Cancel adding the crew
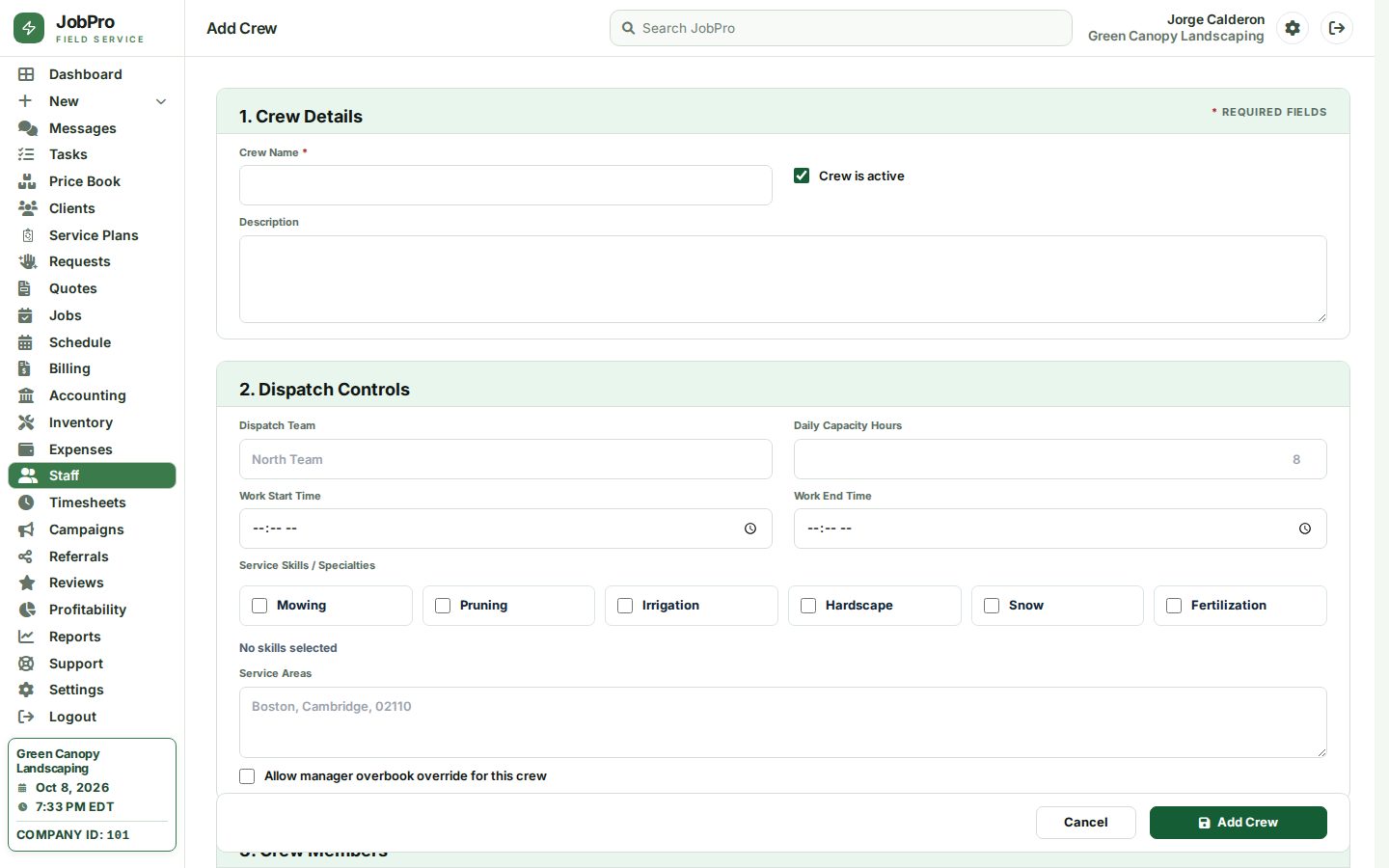This screenshot has height=868, width=1389. coord(1086,823)
